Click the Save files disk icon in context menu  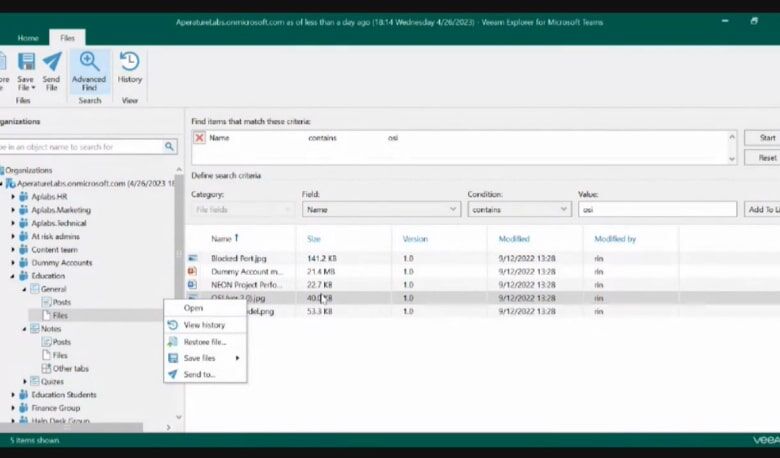click(173, 358)
